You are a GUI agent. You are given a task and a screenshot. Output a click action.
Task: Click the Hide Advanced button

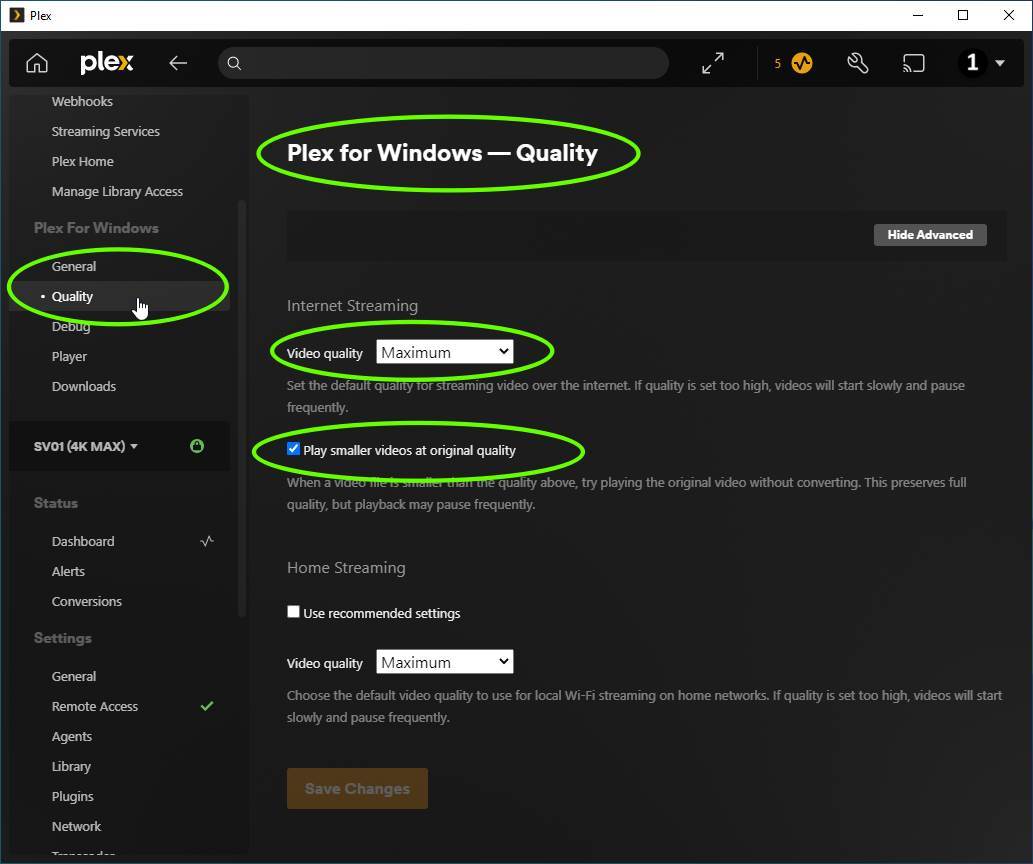(x=930, y=235)
